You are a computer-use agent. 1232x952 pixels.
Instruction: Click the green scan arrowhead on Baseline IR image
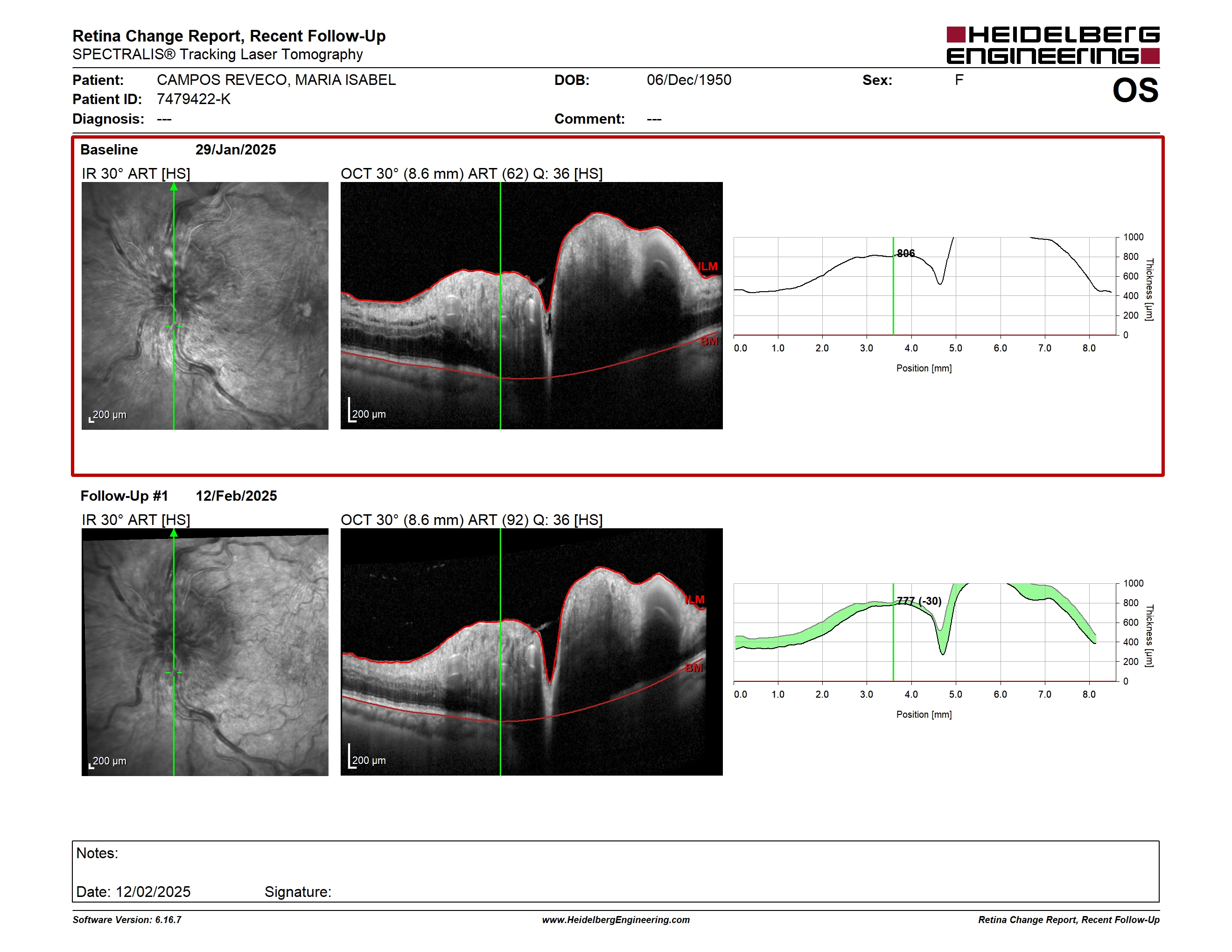[174, 187]
